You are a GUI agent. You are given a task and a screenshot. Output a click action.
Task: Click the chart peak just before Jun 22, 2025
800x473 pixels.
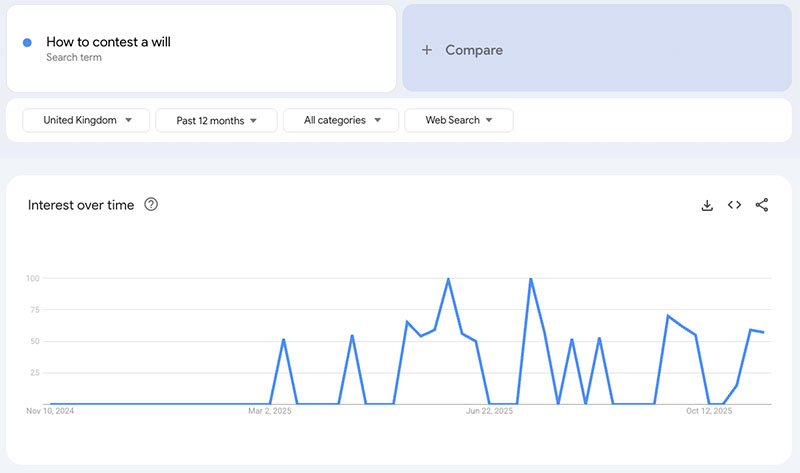tap(448, 279)
